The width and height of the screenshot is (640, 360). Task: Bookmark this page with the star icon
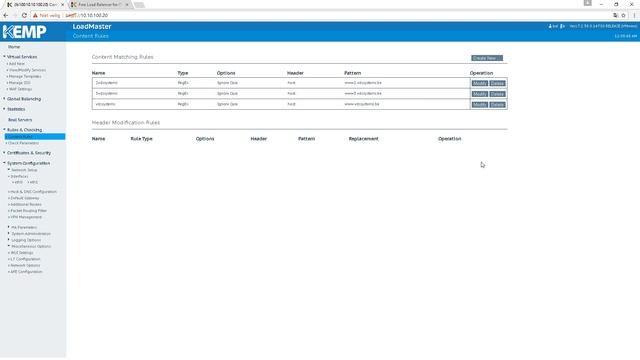click(623, 15)
